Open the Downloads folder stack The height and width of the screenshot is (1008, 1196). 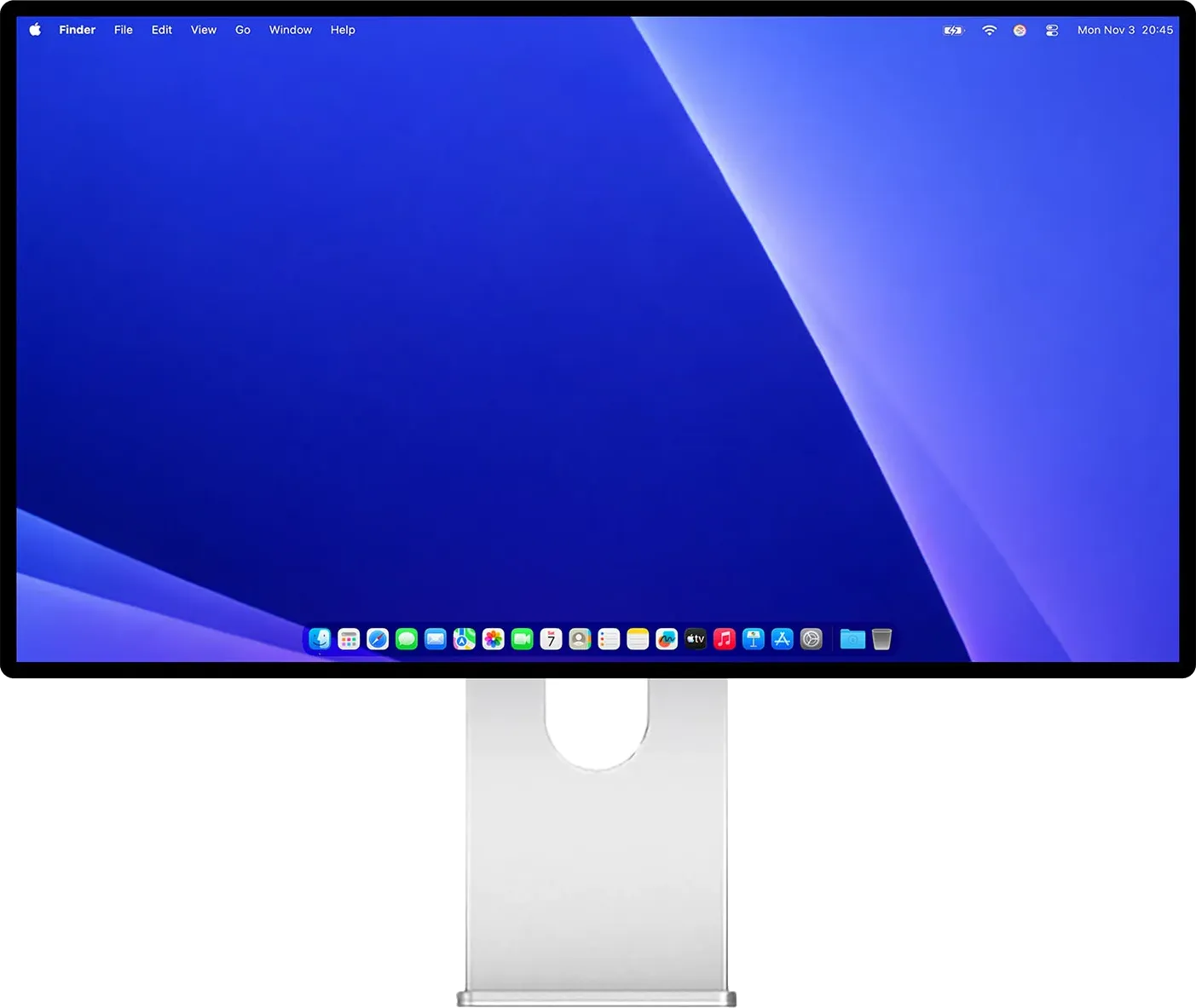[852, 639]
